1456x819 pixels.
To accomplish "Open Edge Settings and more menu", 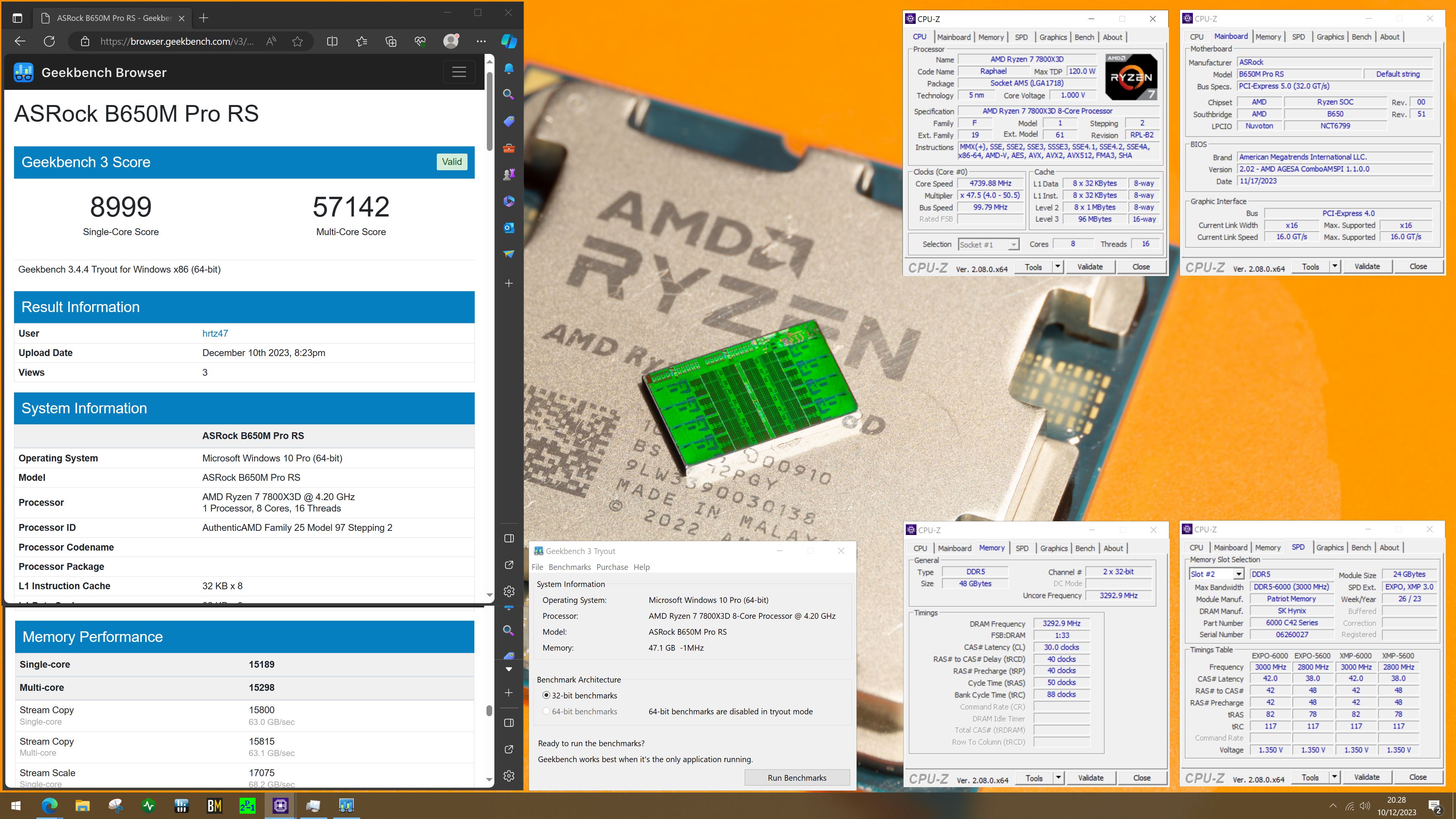I will (481, 41).
